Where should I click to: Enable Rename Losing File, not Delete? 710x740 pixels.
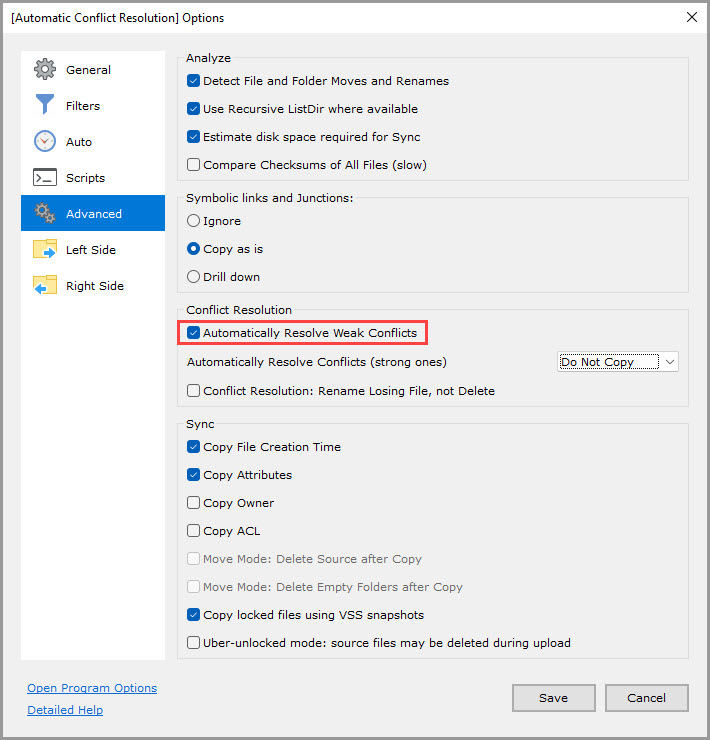(193, 390)
